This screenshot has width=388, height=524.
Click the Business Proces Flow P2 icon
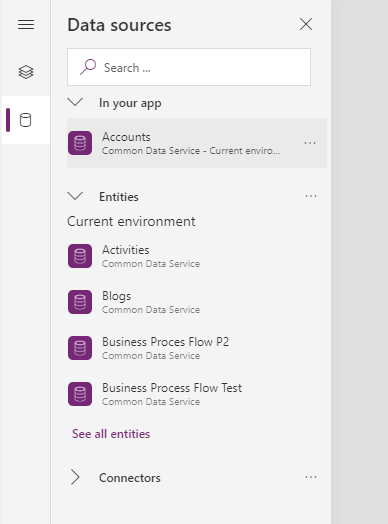click(x=80, y=348)
